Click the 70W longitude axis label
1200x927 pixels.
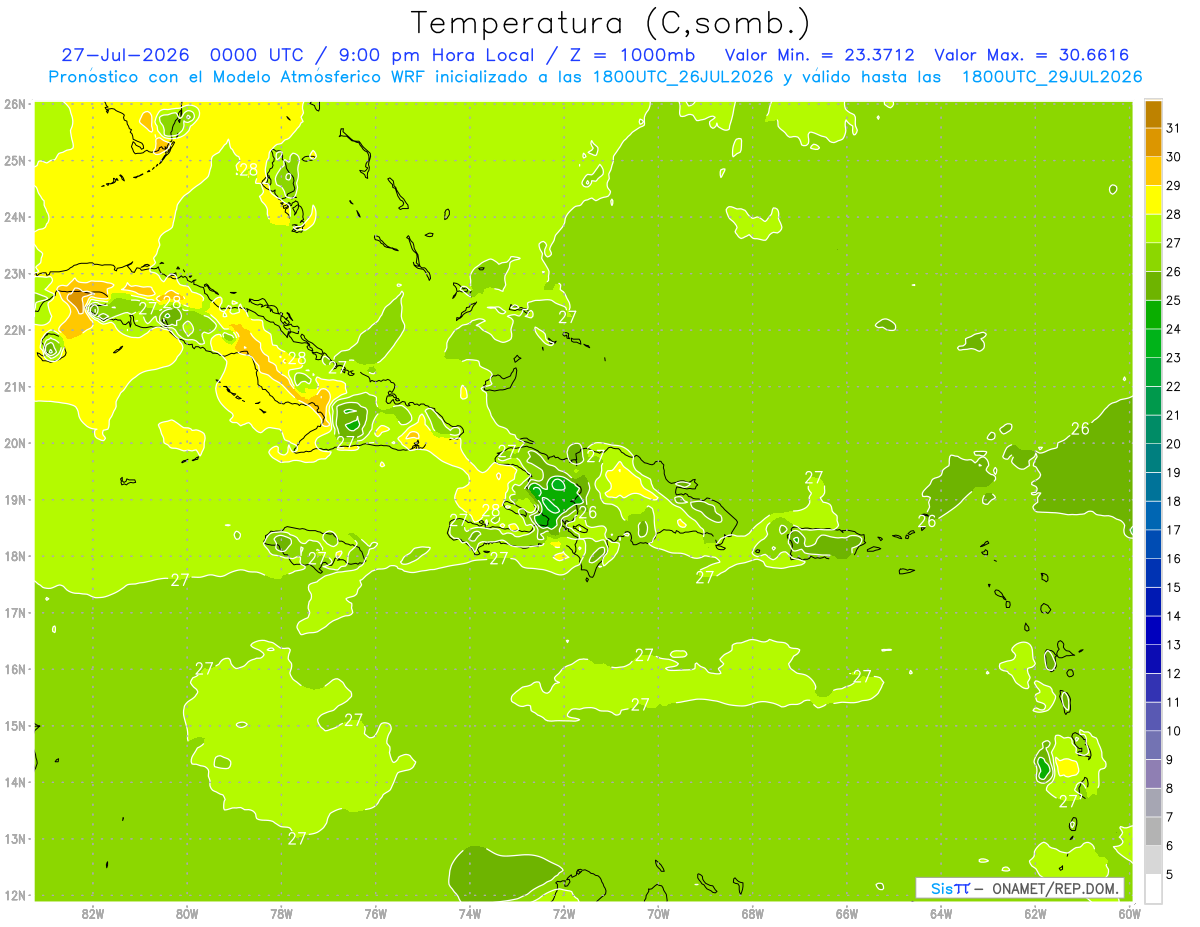[658, 913]
